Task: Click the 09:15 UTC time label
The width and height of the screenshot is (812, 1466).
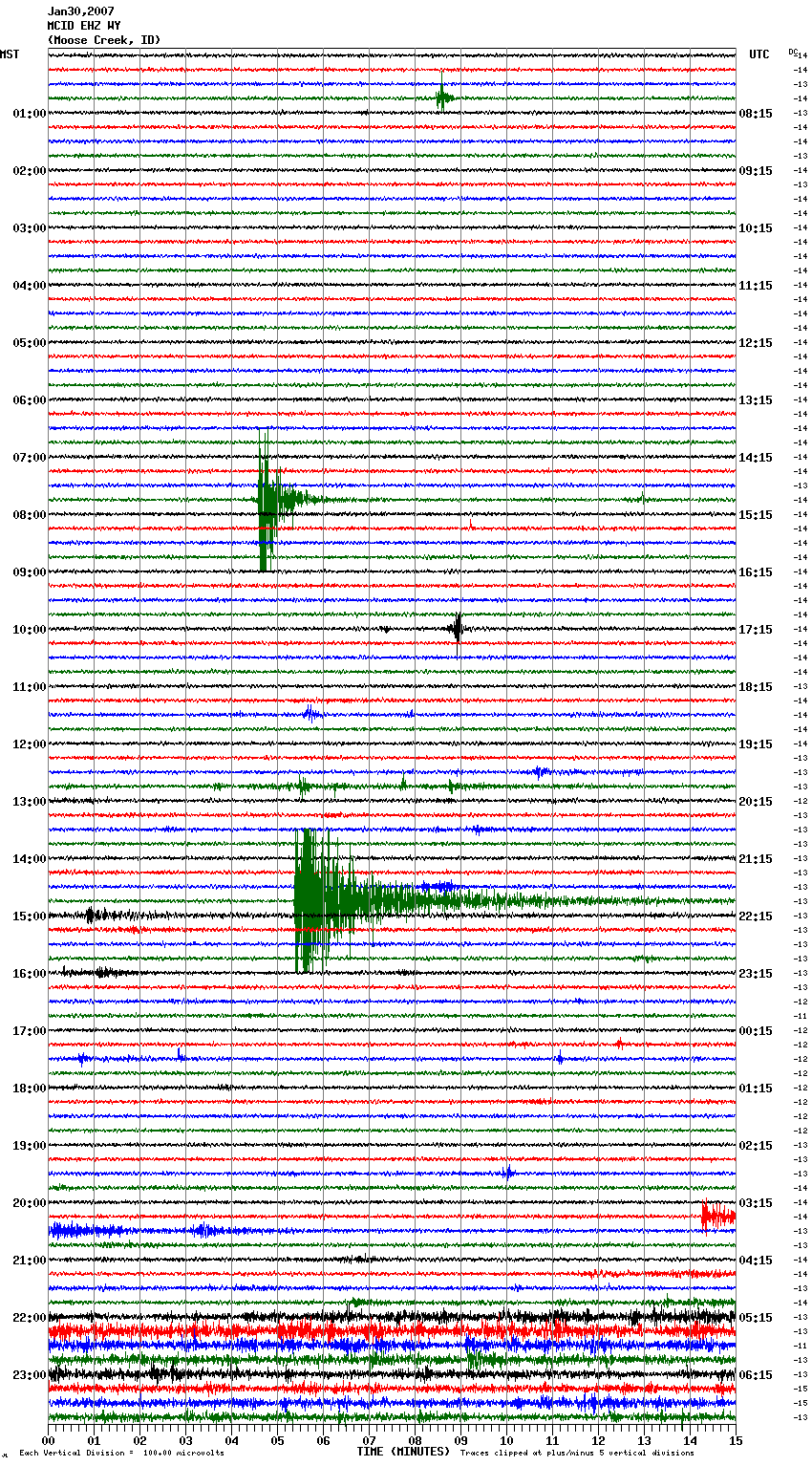Action: tap(756, 171)
